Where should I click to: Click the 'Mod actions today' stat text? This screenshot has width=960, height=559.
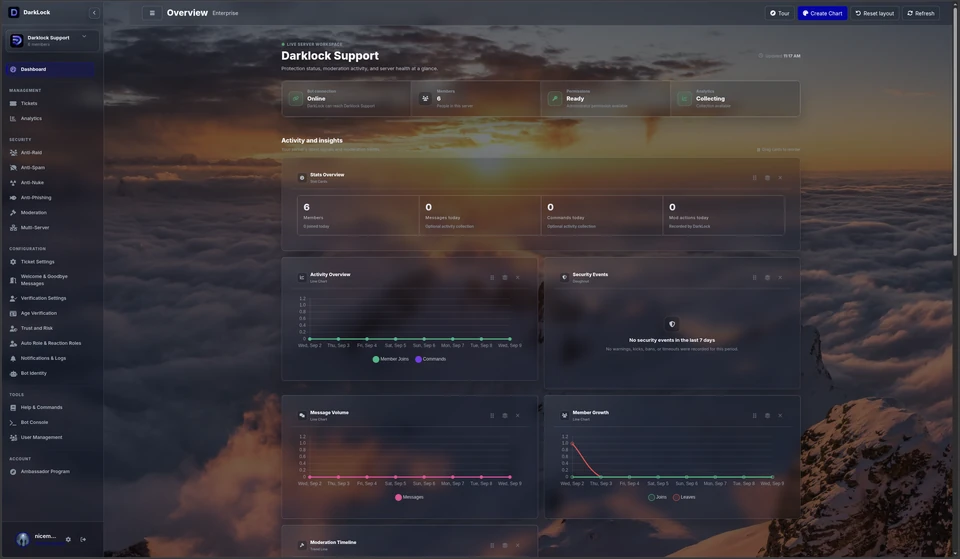689,218
